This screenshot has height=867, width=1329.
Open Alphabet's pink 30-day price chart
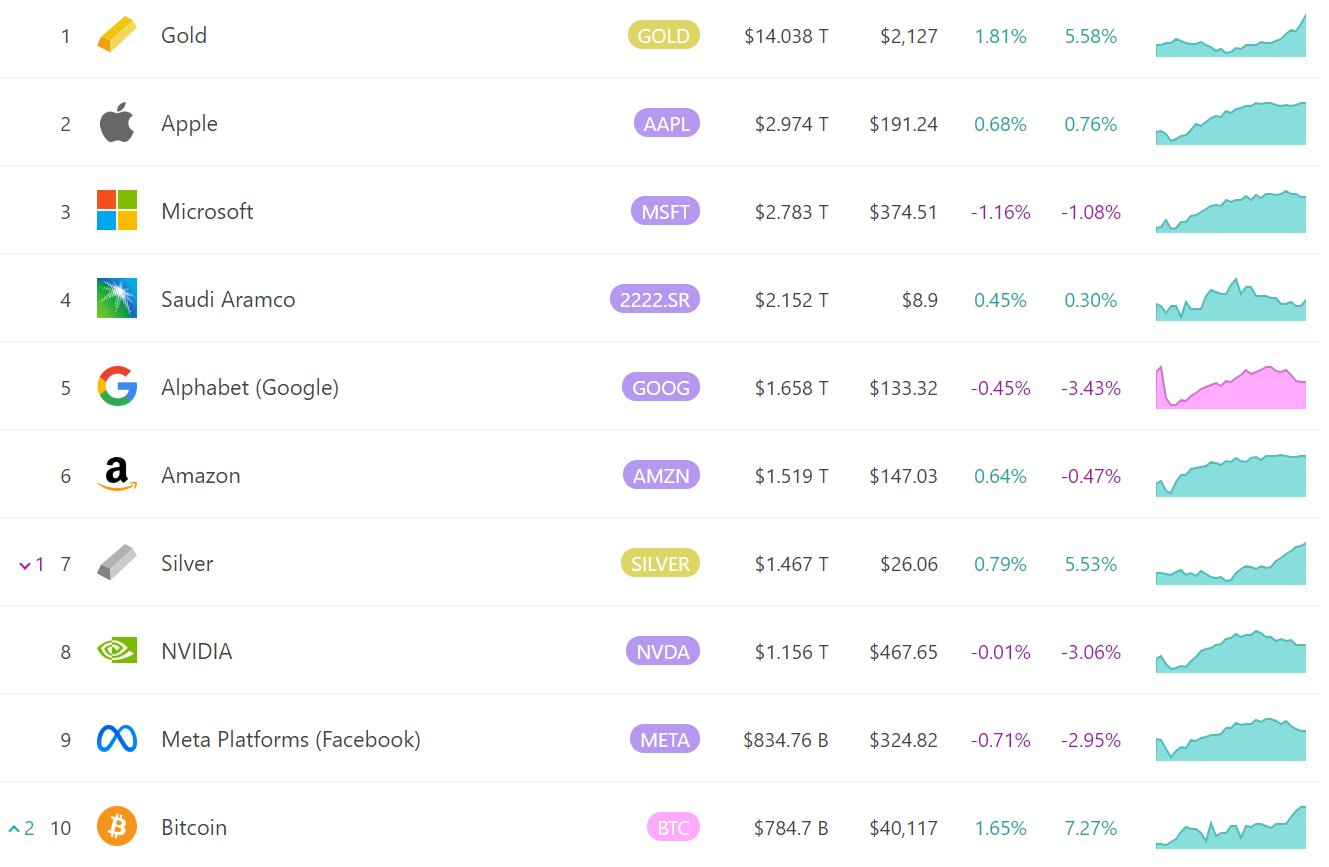pos(1230,387)
